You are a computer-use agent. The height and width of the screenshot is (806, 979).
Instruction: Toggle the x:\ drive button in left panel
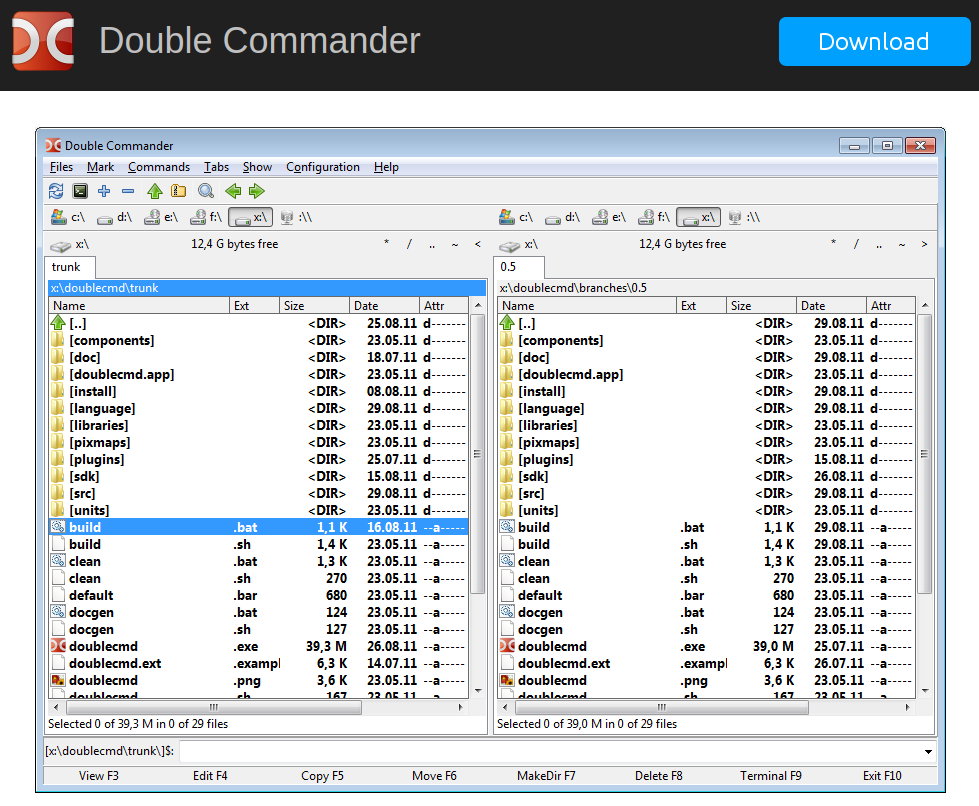click(x=250, y=217)
